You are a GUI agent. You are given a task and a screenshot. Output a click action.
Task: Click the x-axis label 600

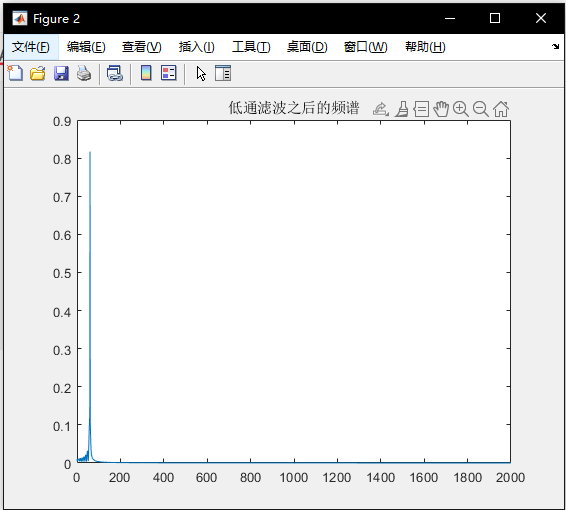coord(206,478)
